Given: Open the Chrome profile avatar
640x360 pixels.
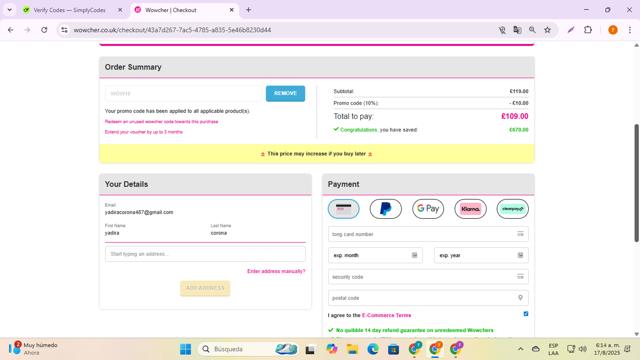Looking at the screenshot, I should [613, 30].
